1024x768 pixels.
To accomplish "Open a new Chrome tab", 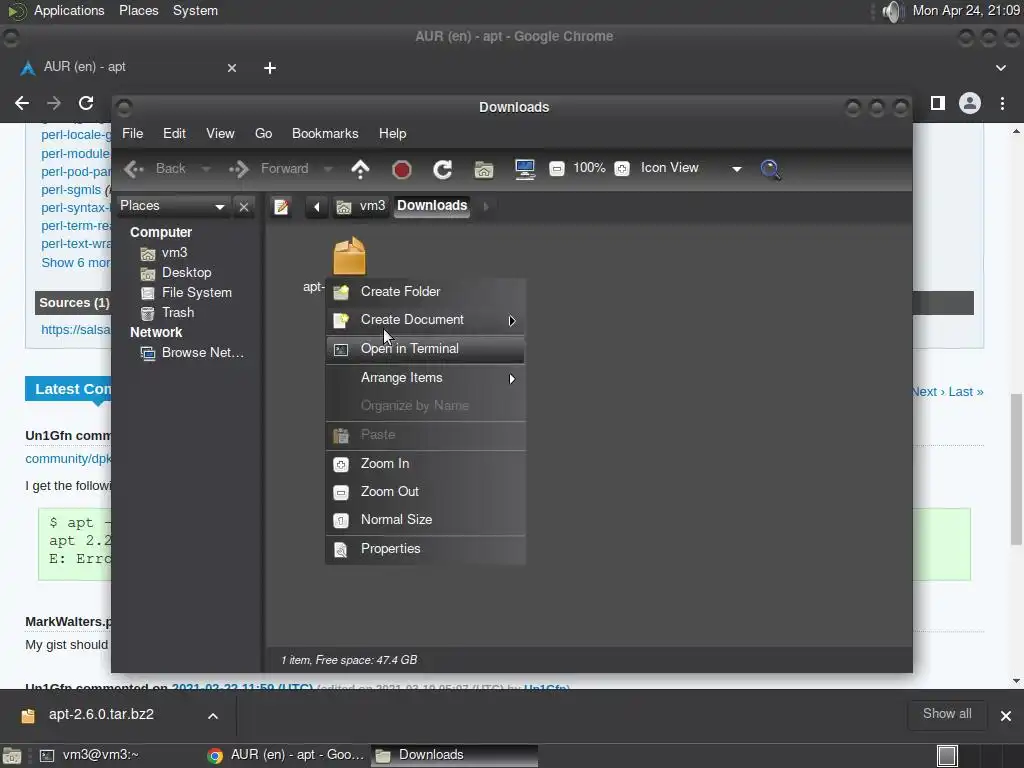I will pos(270,68).
